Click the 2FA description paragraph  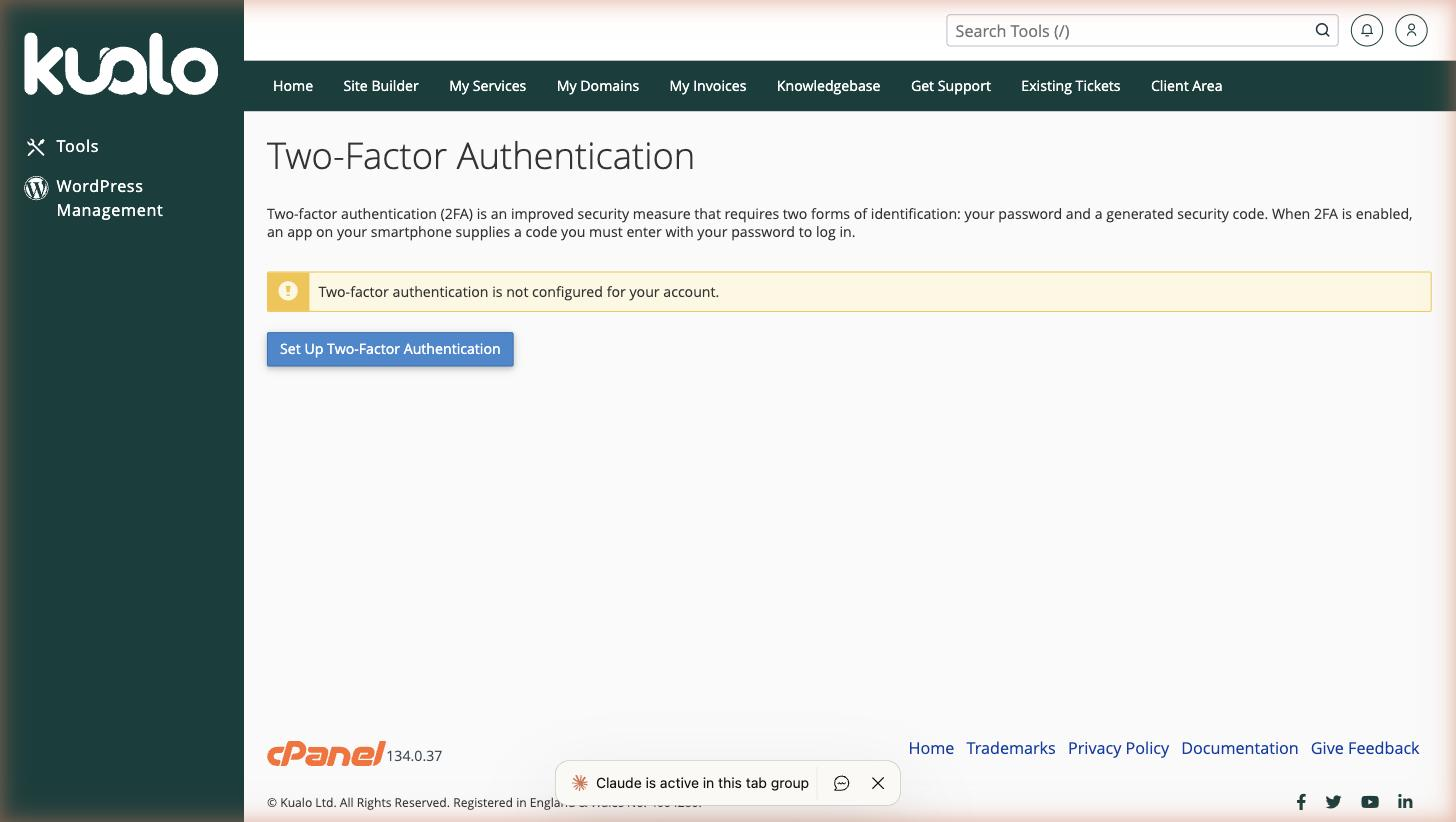pos(840,223)
